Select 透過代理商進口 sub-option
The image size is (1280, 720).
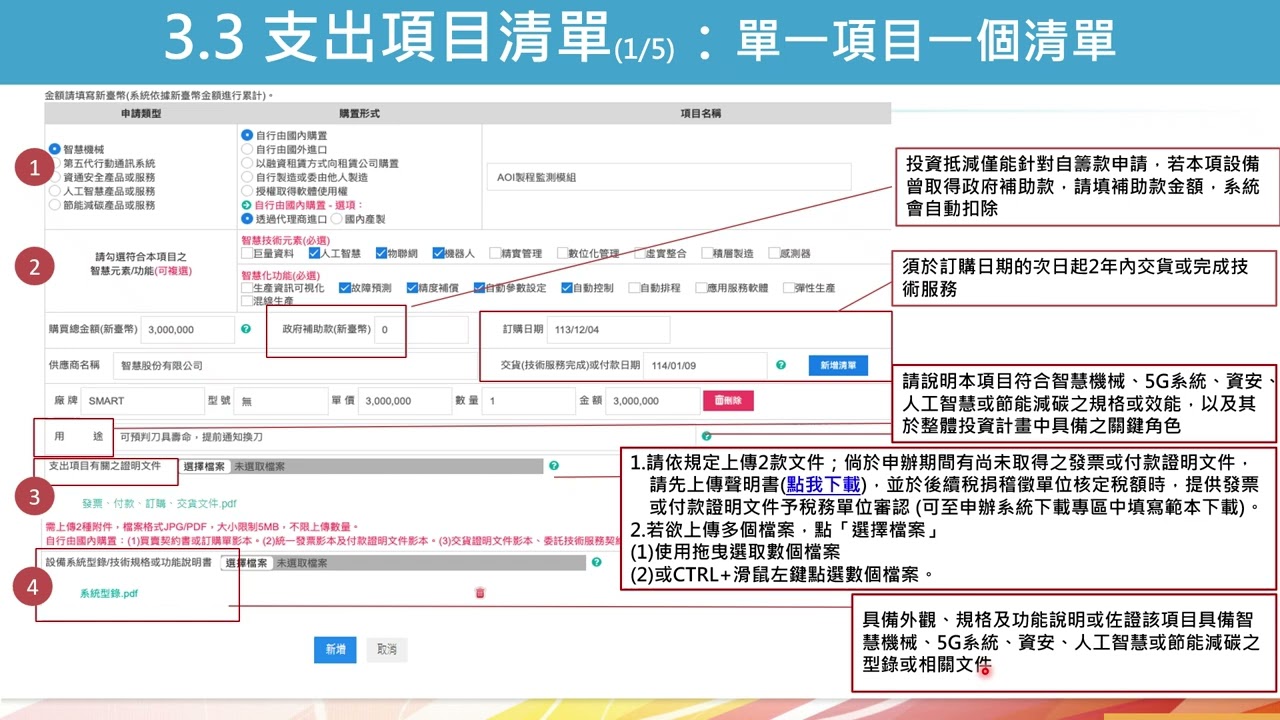[x=247, y=218]
